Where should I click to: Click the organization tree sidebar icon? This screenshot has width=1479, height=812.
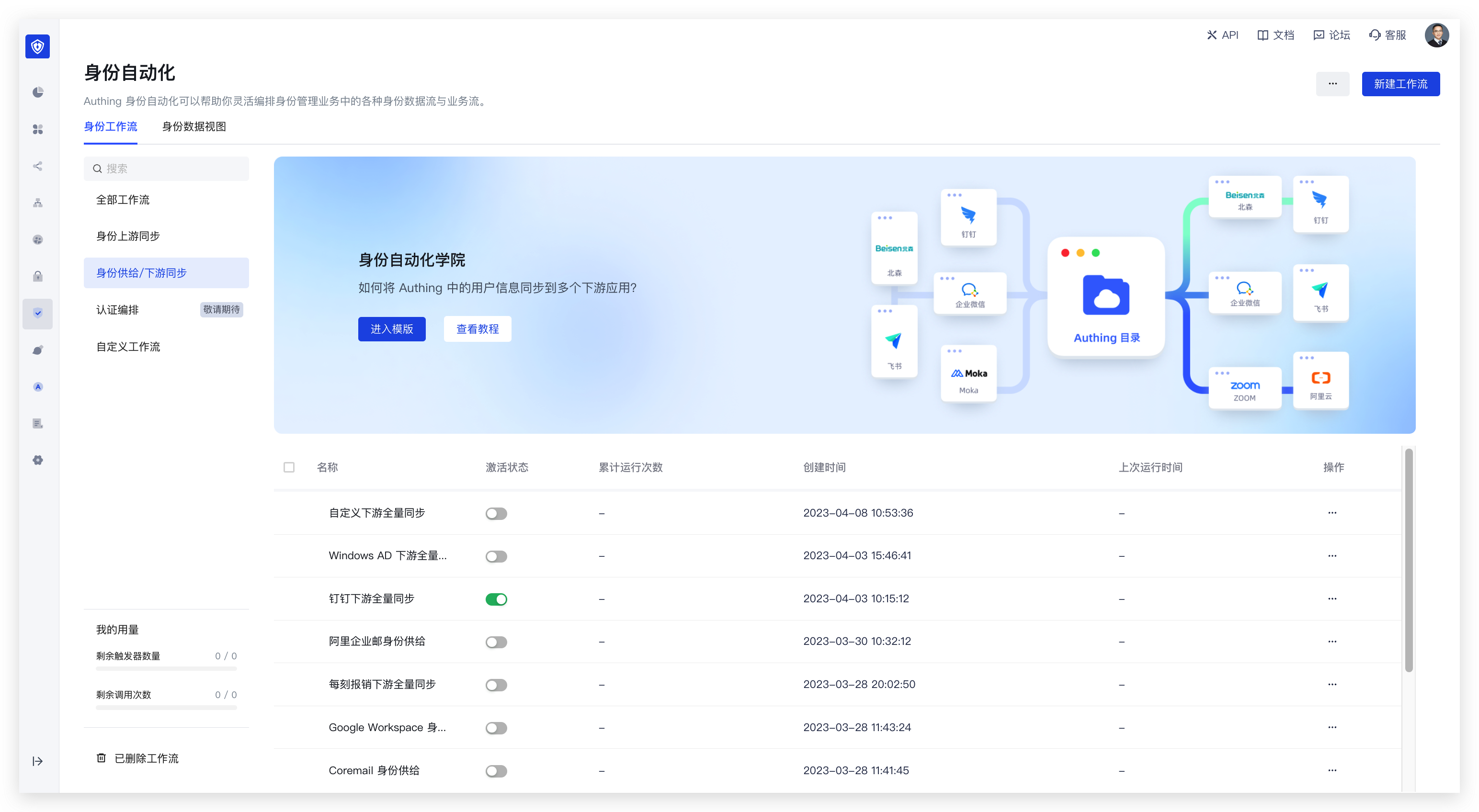click(x=38, y=203)
